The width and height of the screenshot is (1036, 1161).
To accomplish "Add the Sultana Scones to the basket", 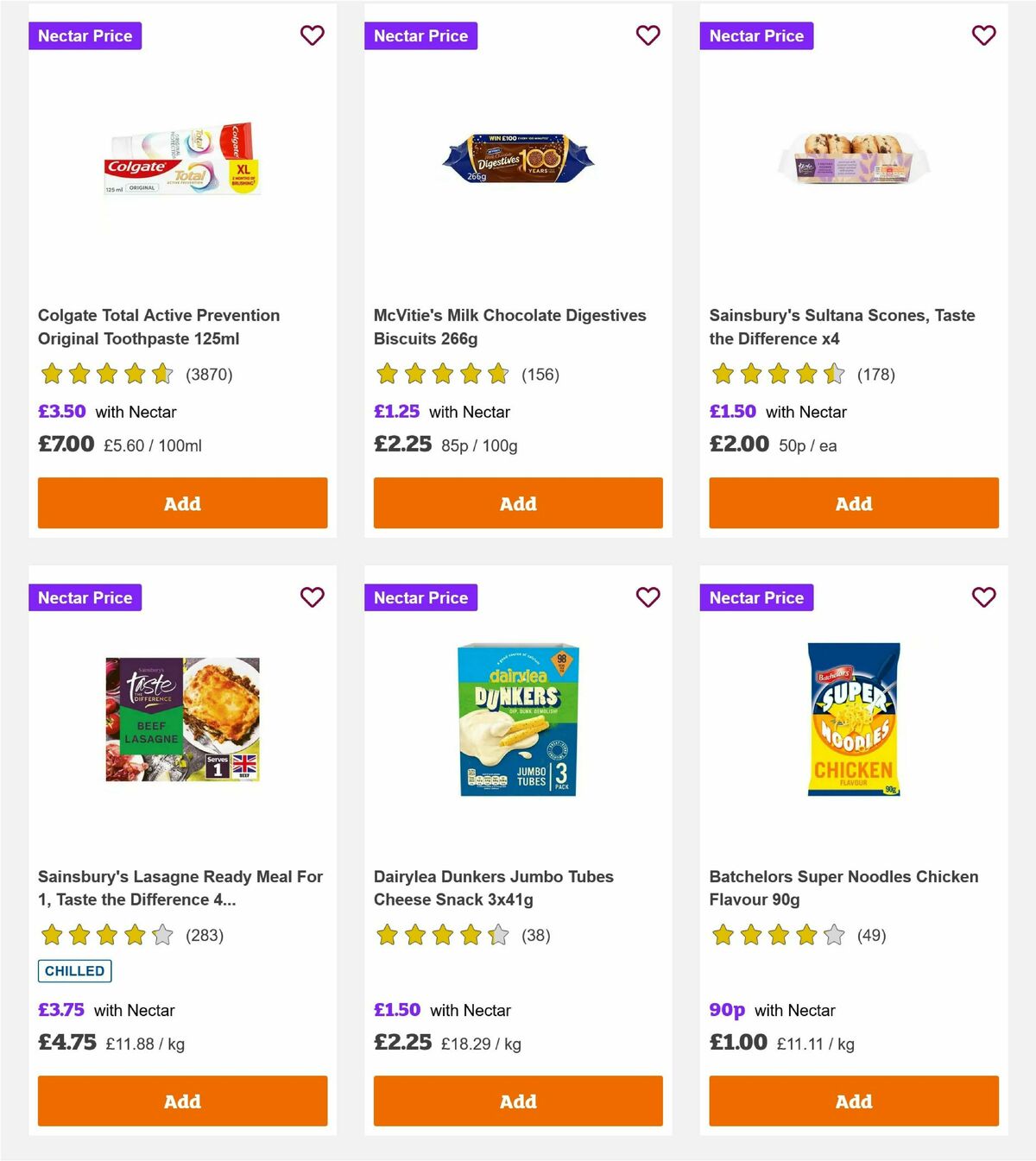I will (853, 502).
